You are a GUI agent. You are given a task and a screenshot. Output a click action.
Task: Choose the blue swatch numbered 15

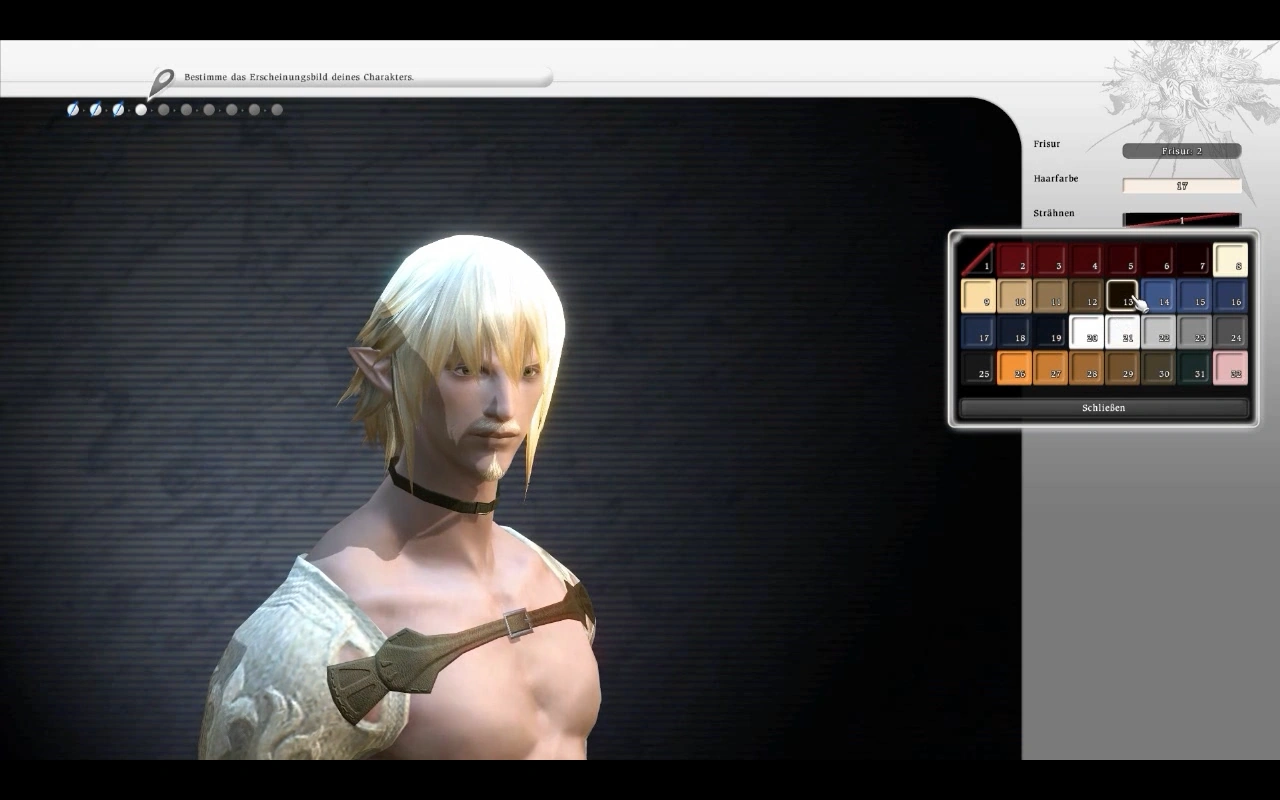click(1194, 296)
